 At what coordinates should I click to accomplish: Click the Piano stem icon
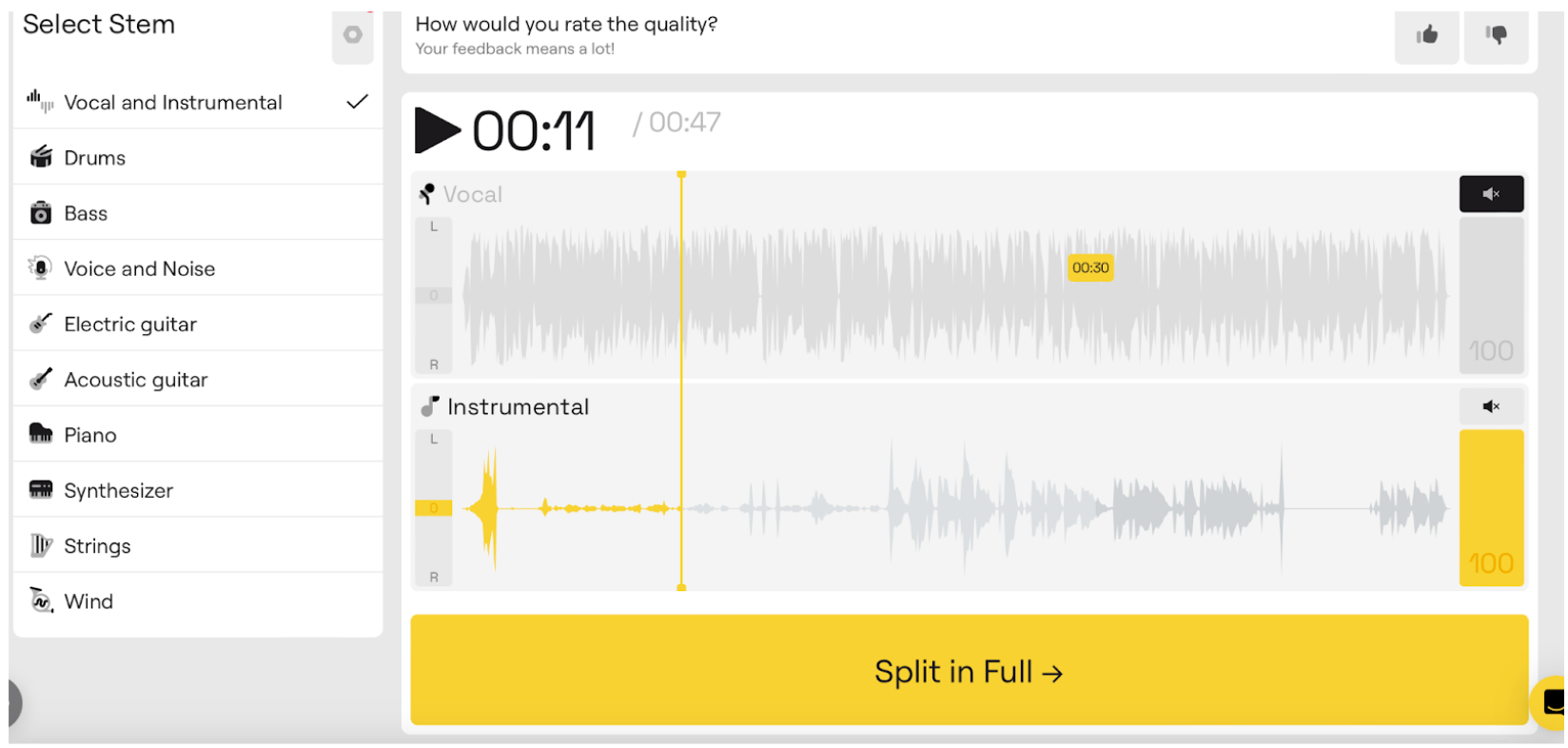coord(41,435)
